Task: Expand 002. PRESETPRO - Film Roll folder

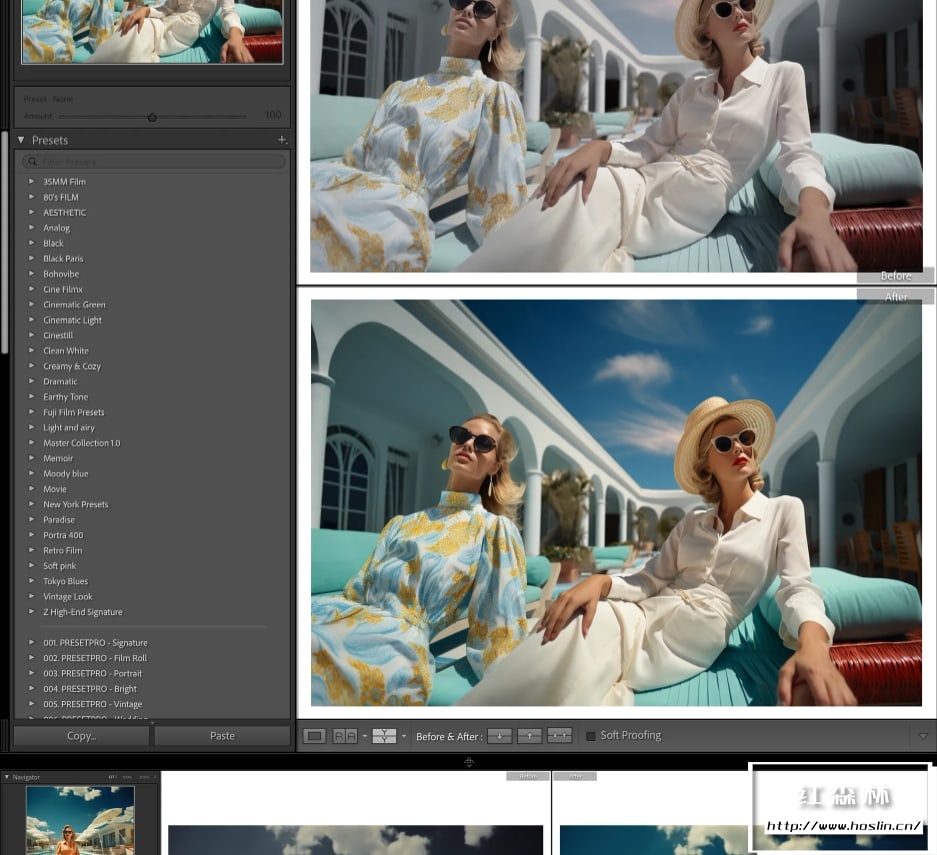Action: (x=32, y=658)
